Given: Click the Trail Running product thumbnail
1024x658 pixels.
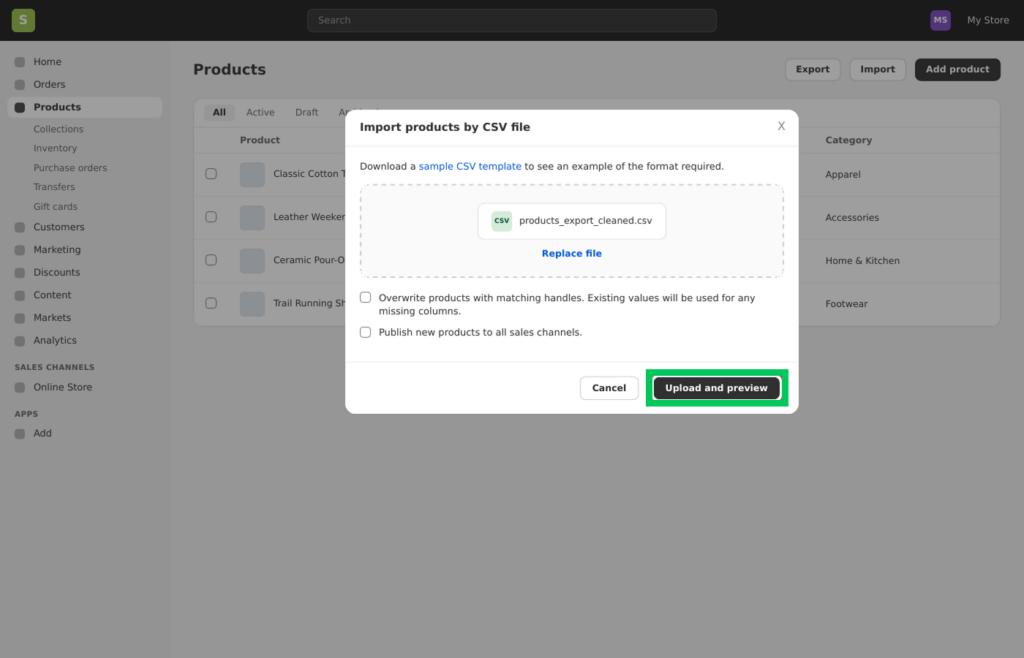Looking at the screenshot, I should tap(252, 304).
